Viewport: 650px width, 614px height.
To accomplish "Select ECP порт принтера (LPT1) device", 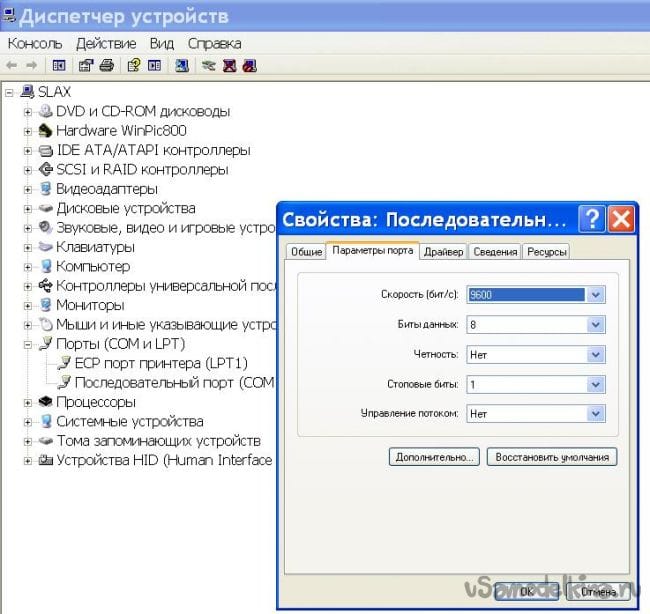I will click(x=161, y=363).
